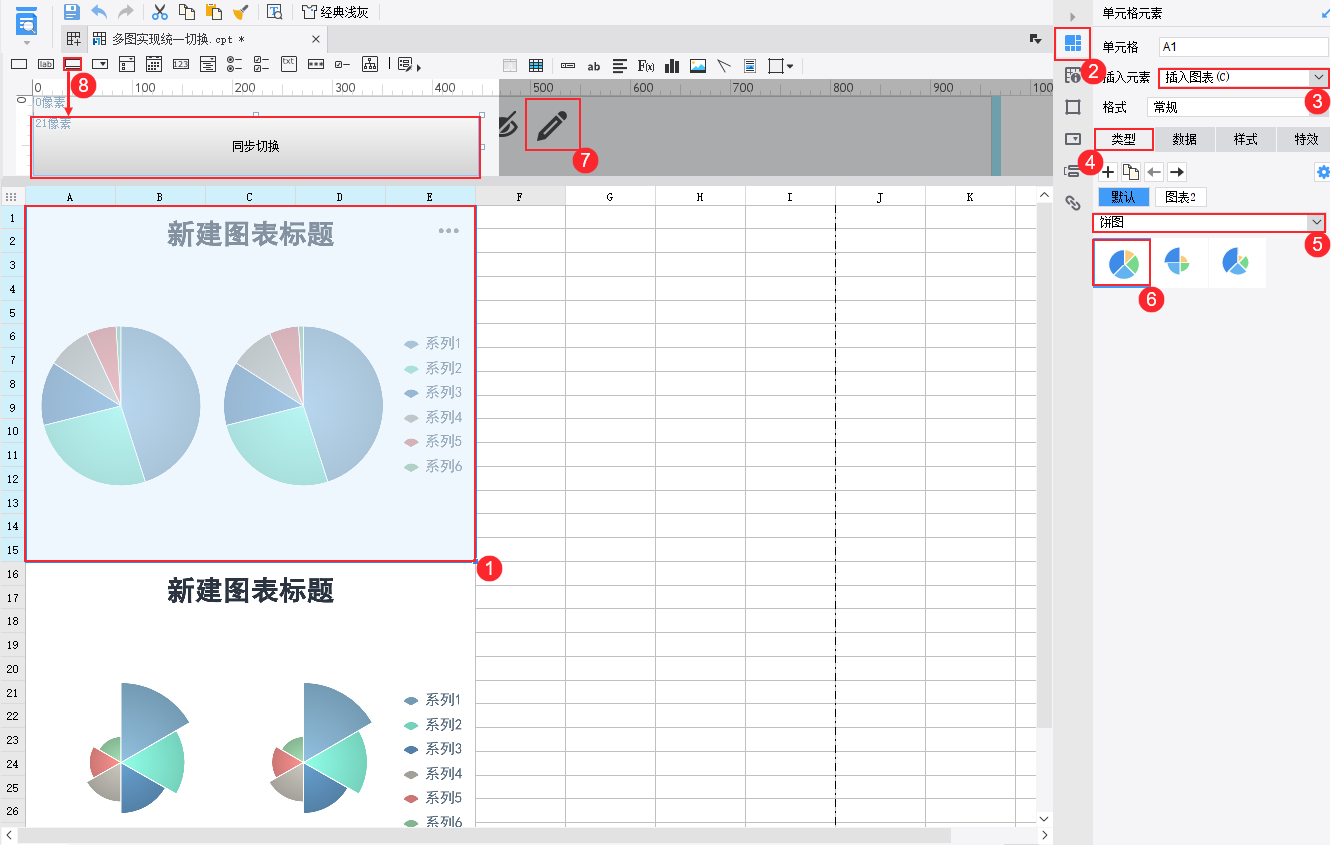Toggle parameter pane visibility eye icon

click(508, 125)
